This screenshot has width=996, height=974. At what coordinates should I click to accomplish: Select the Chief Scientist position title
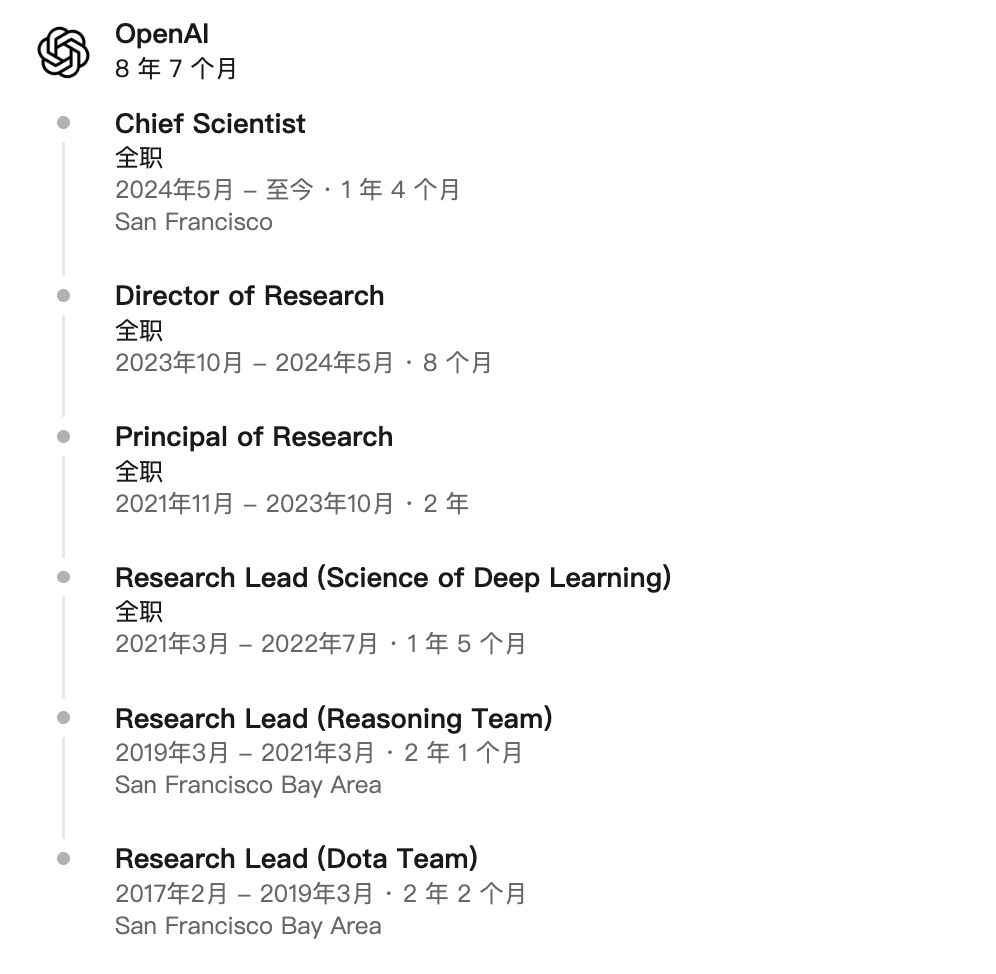(x=210, y=123)
